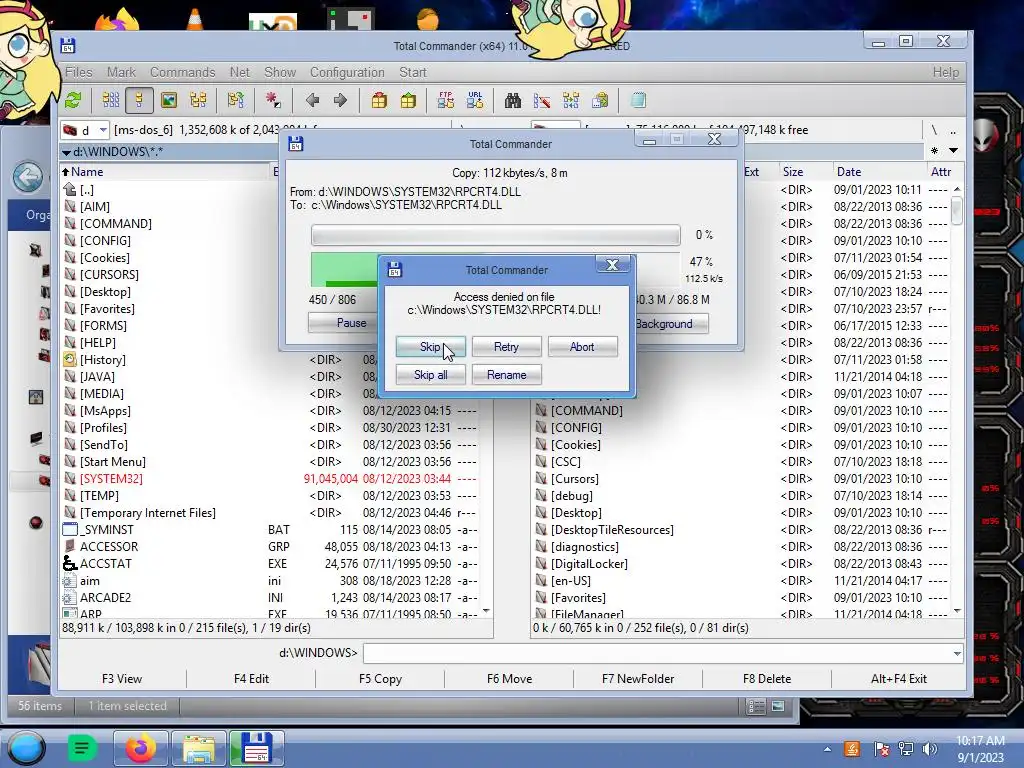Open the multi-rename tool toolbar icon
The width and height of the screenshot is (1024, 768).
point(542,100)
